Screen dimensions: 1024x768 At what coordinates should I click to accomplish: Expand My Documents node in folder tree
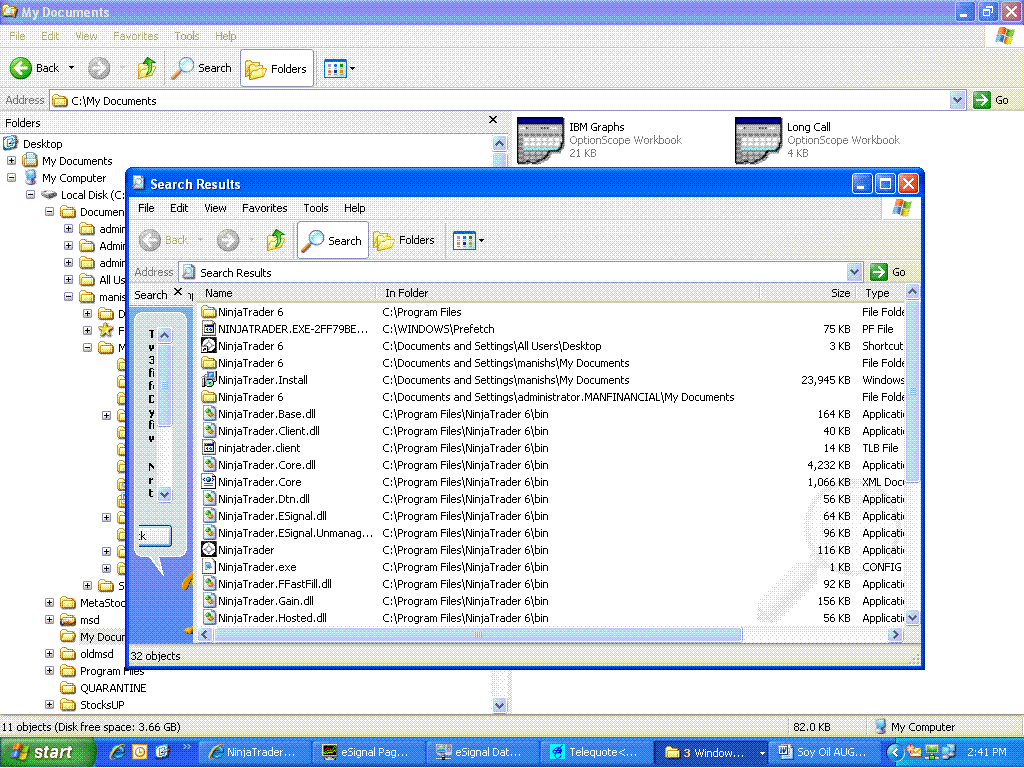click(x=11, y=160)
